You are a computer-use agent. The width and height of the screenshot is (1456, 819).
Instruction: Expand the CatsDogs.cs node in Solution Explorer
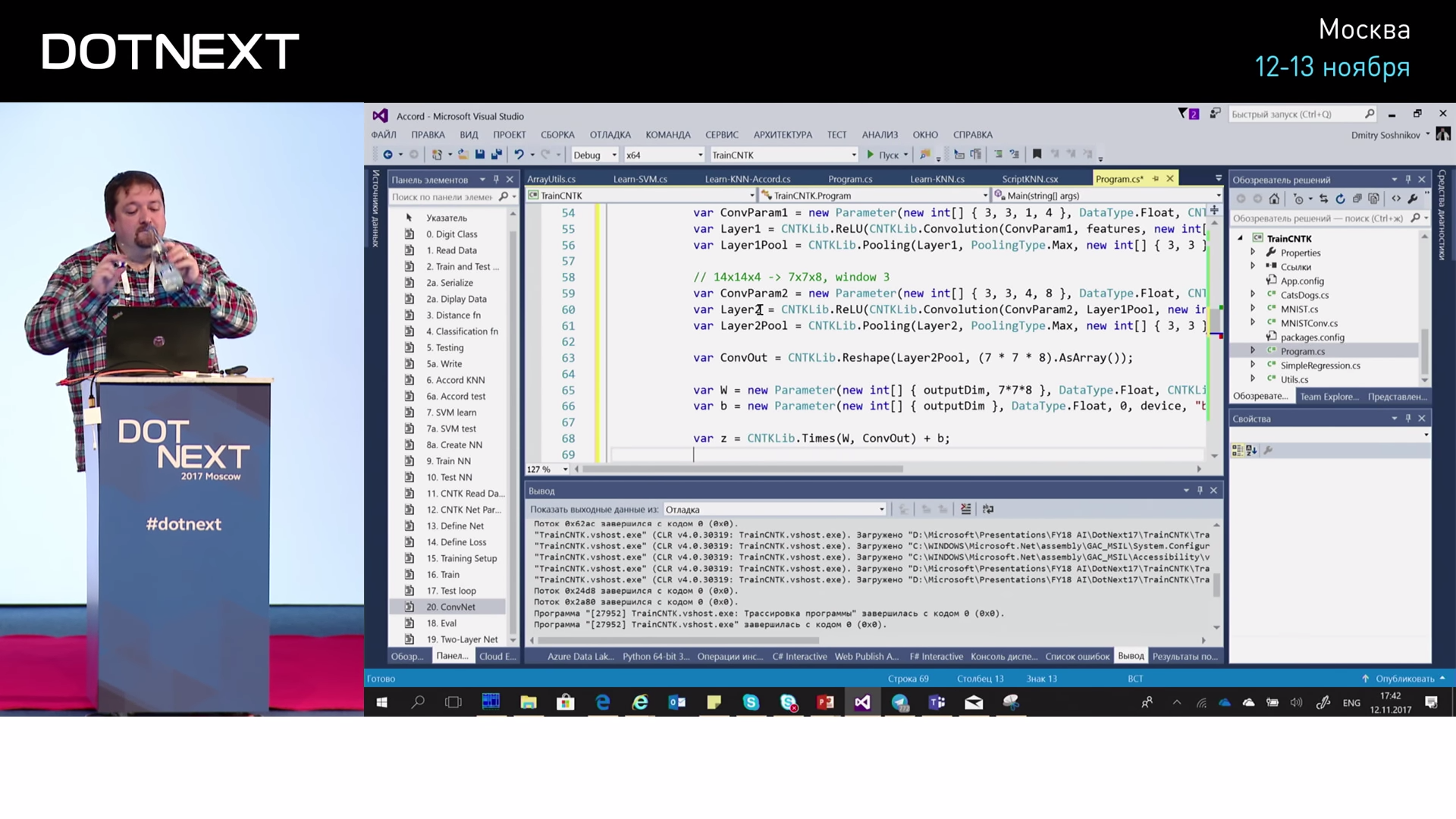pyautogui.click(x=1253, y=295)
